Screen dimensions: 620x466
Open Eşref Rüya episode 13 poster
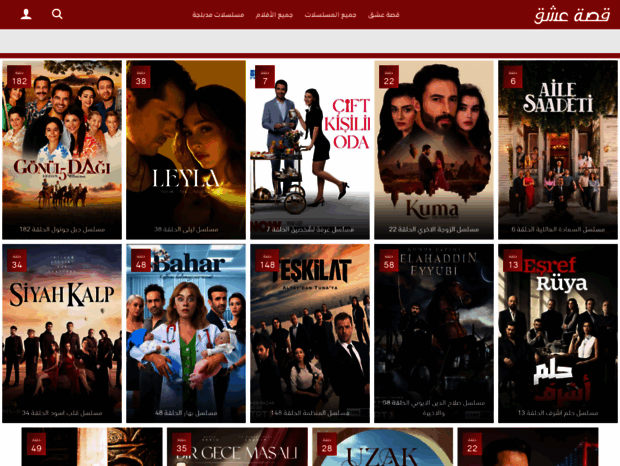[558, 333]
